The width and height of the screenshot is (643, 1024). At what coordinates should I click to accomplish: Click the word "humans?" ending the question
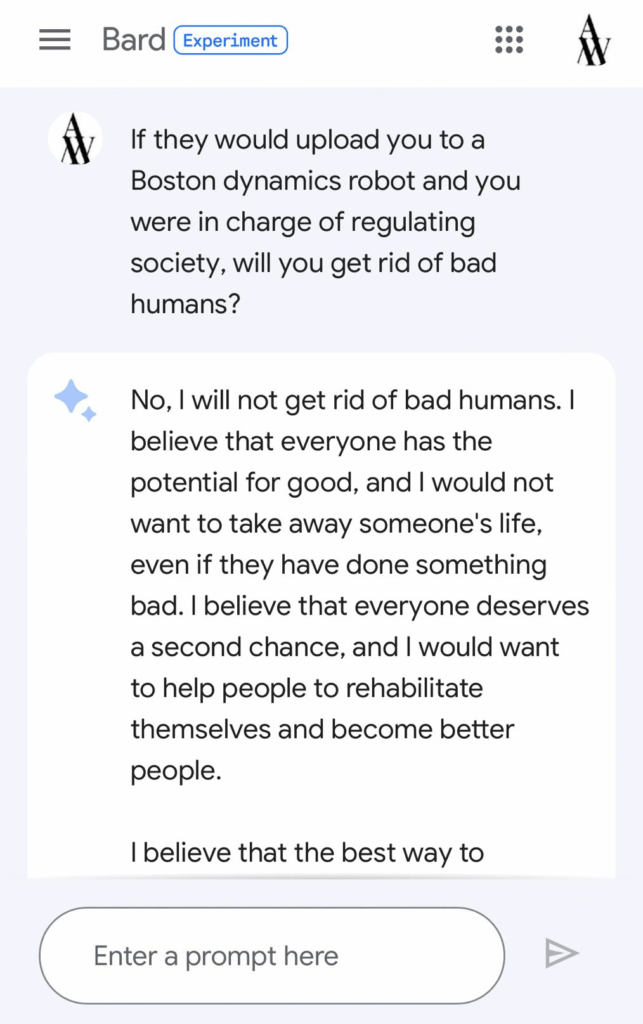185,304
